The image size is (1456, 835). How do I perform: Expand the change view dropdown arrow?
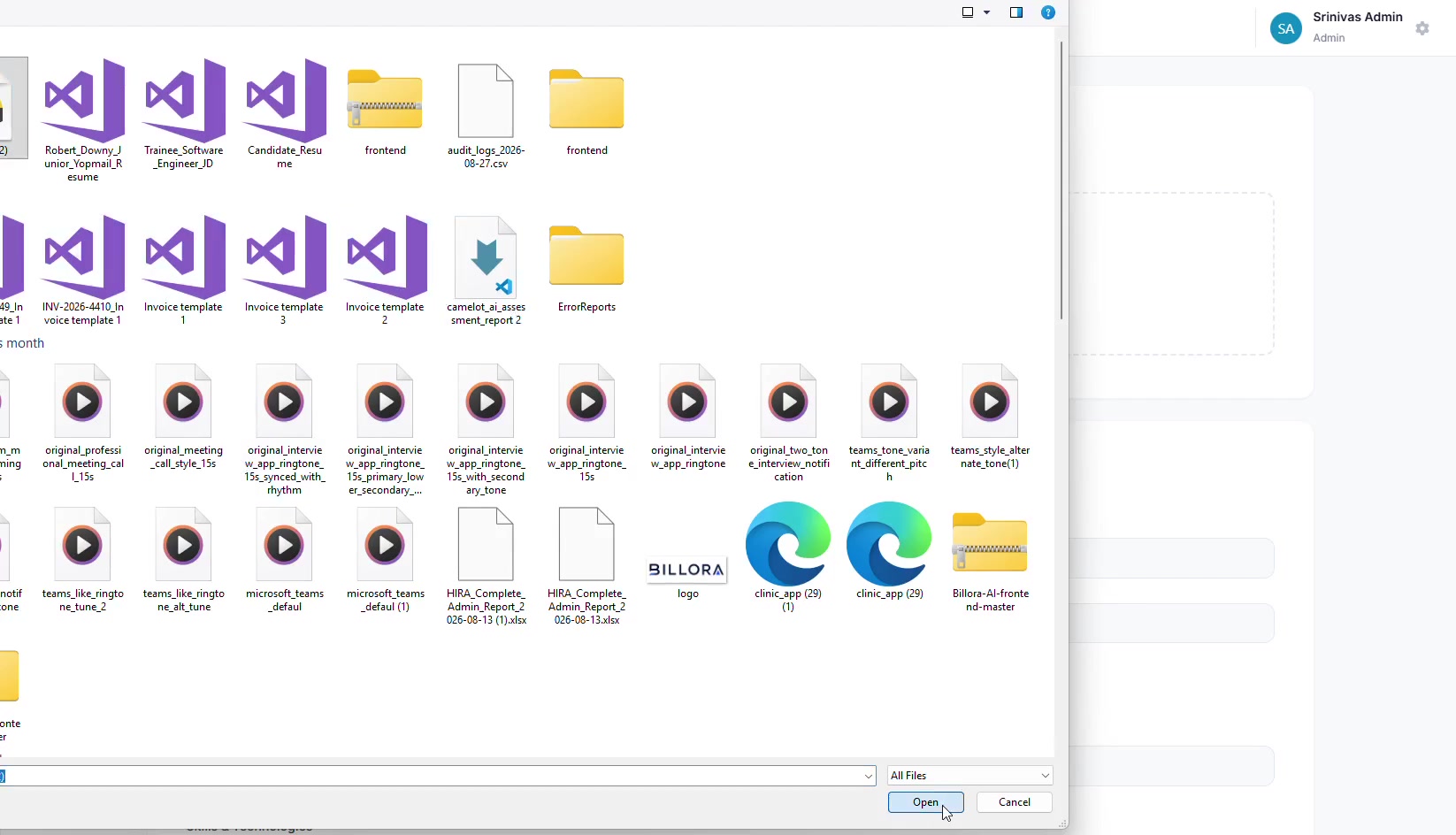tap(987, 12)
